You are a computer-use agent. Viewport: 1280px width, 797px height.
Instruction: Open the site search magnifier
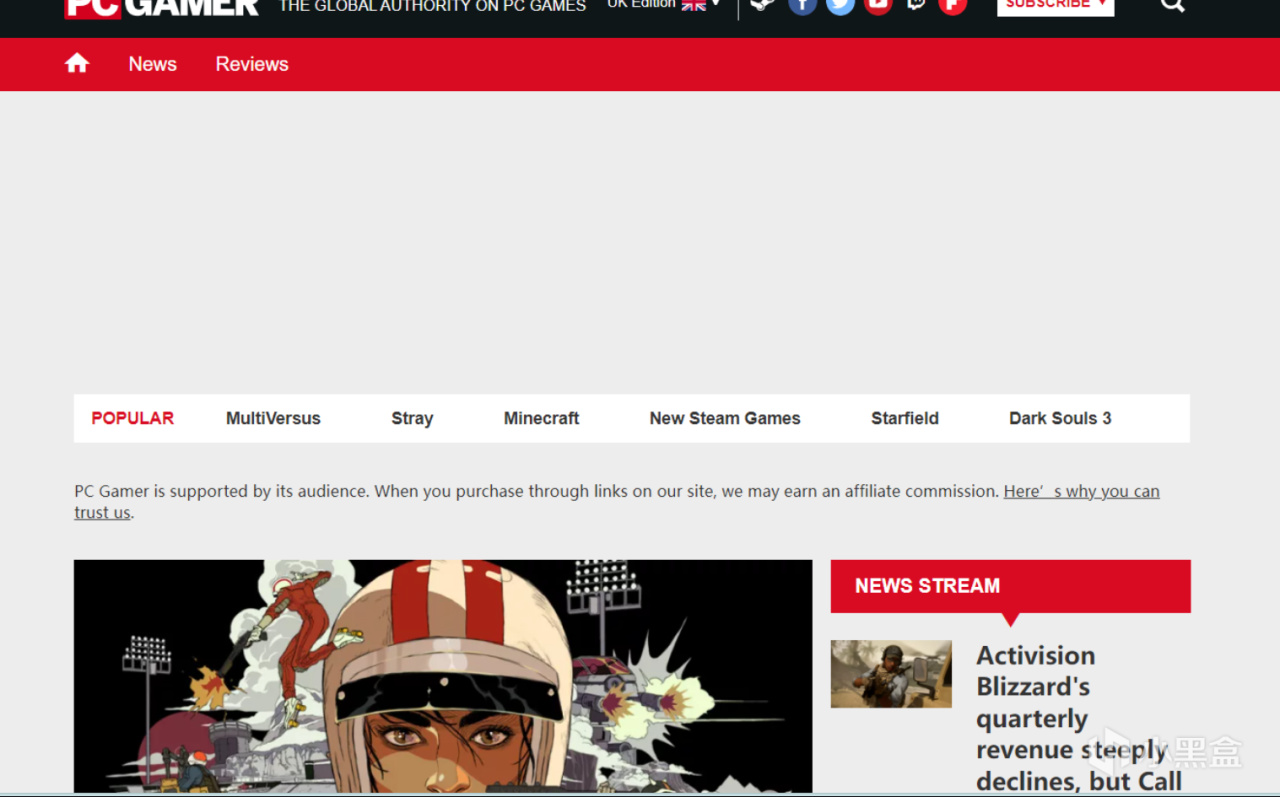point(1172,5)
